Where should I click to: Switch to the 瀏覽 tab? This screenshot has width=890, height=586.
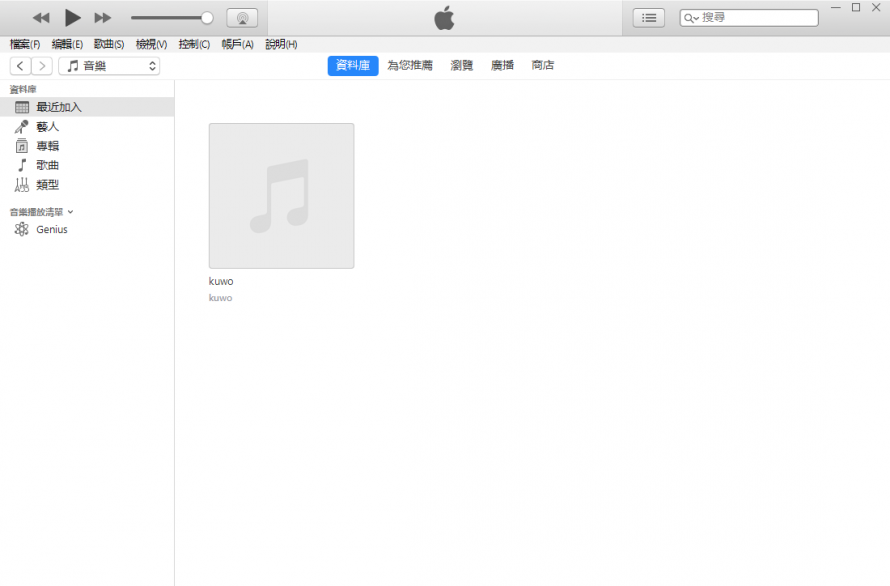[461, 66]
